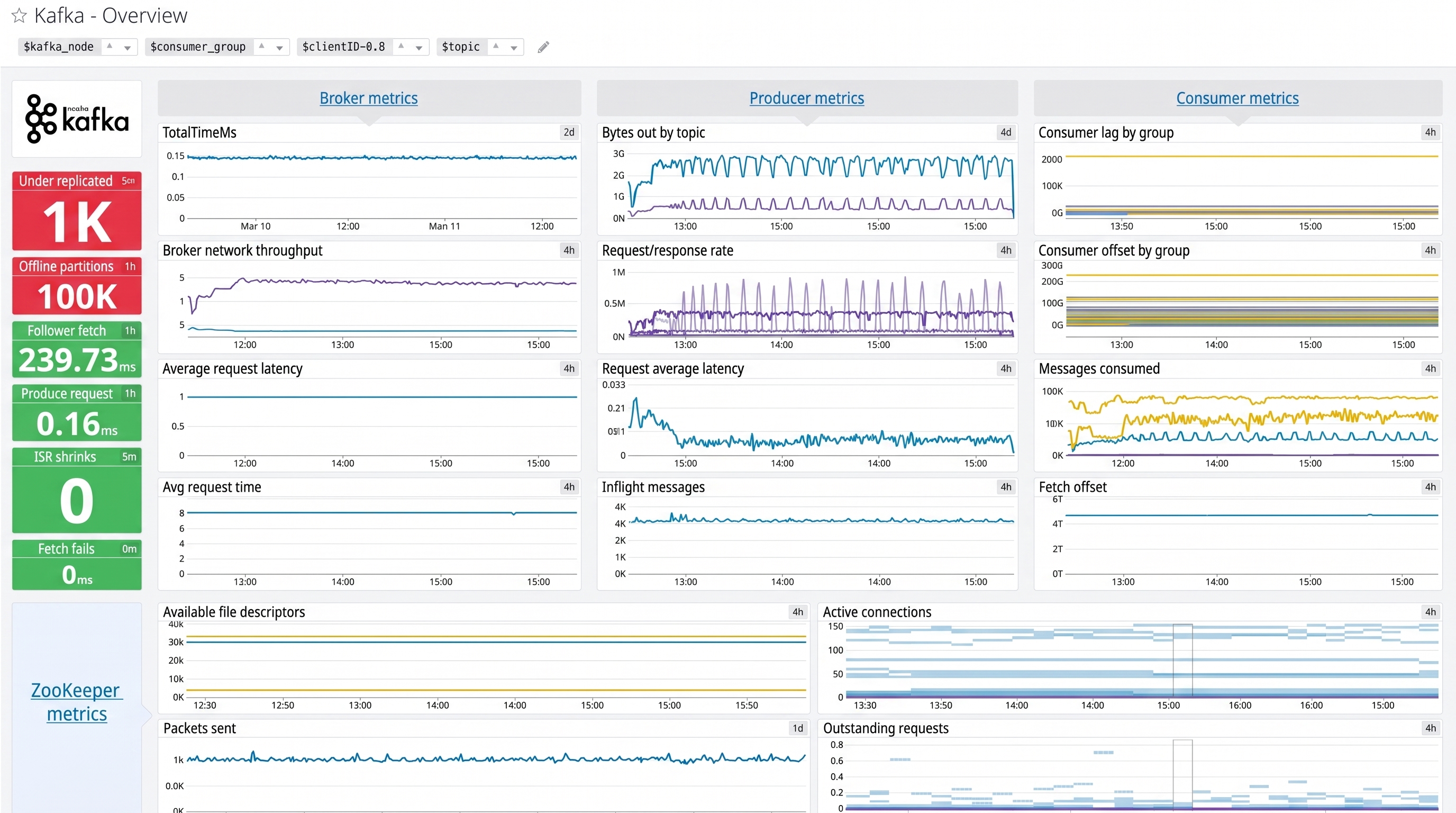Image resolution: width=1456 pixels, height=813 pixels.
Task: Expand the $topic variable dropdown
Action: [x=514, y=48]
